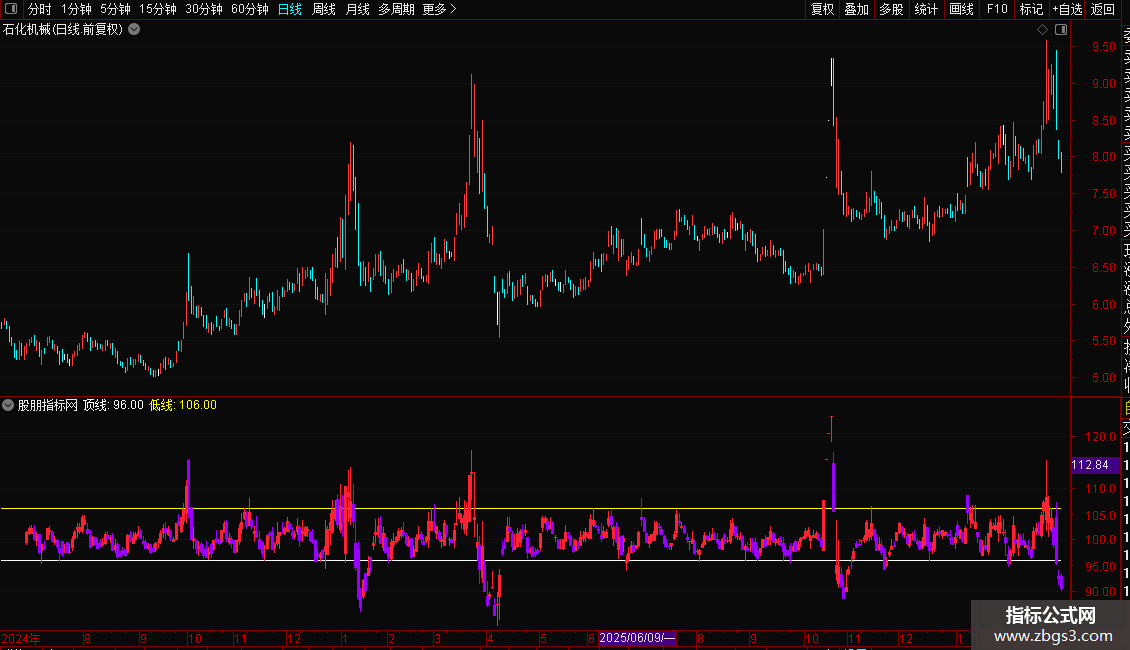Expand the 更多 periods menu
Image resolution: width=1130 pixels, height=650 pixels.
pyautogui.click(x=440, y=9)
